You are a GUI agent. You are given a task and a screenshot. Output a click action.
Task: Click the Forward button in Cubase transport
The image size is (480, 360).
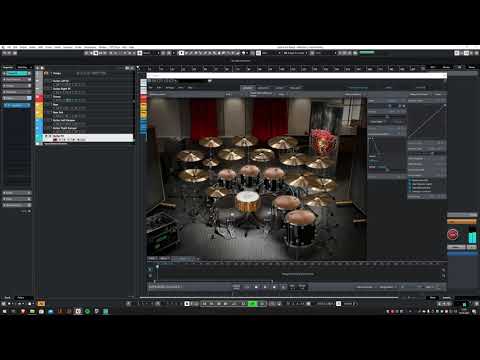pos(219,304)
